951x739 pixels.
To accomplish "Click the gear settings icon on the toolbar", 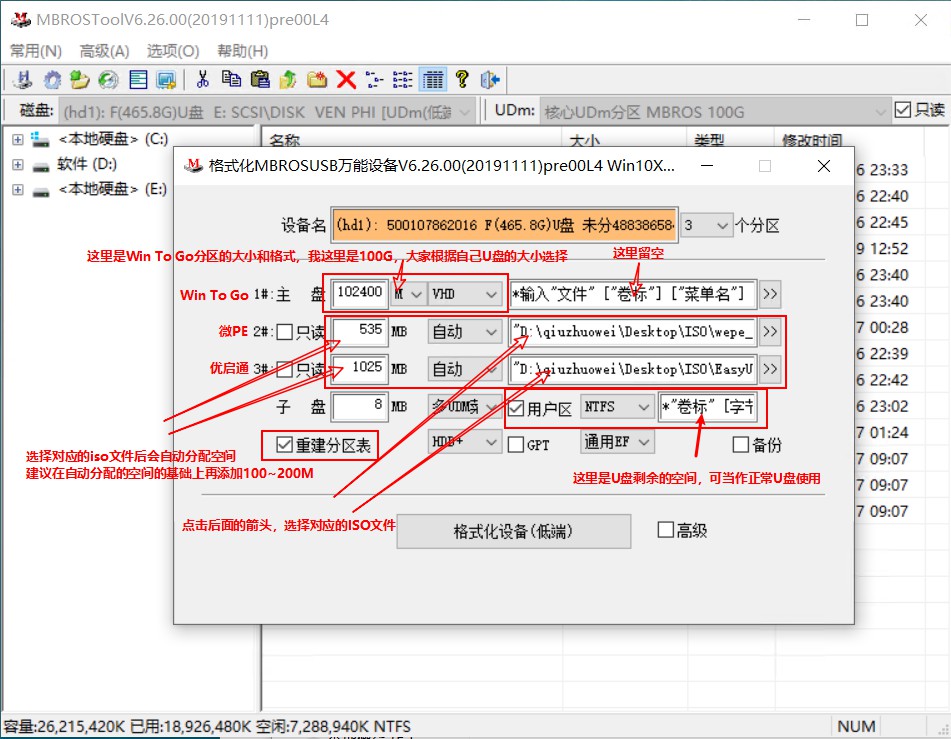I will click(x=52, y=79).
